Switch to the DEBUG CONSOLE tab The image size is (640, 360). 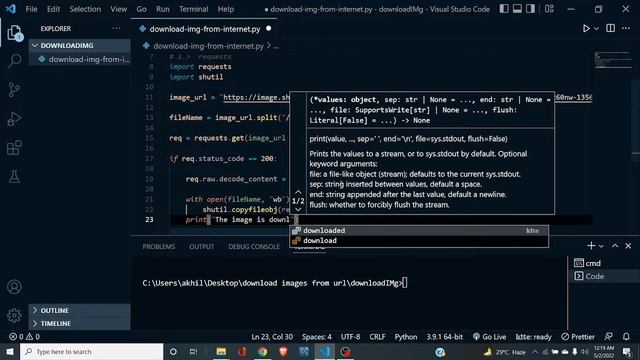click(x=254, y=247)
